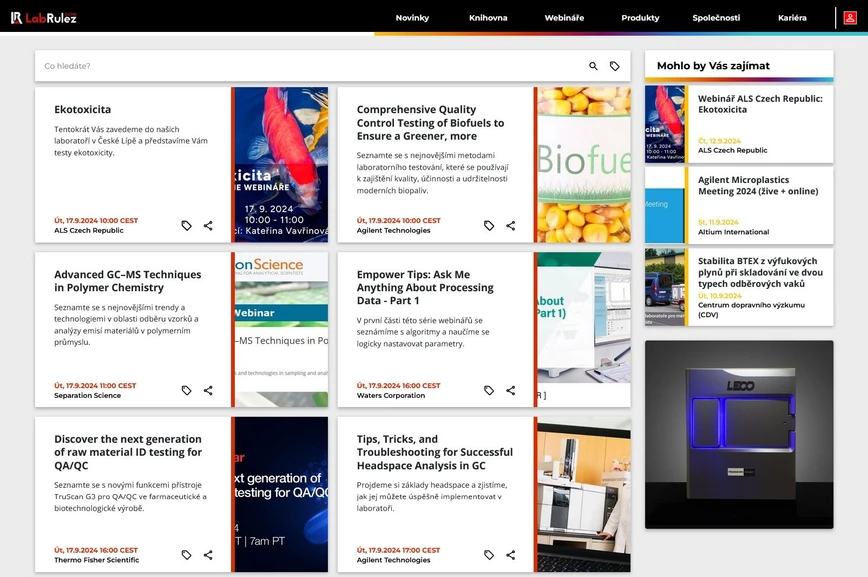Share the Headspace Analysis webinar card
Viewport: 868px width, 577px height.
[x=511, y=555]
